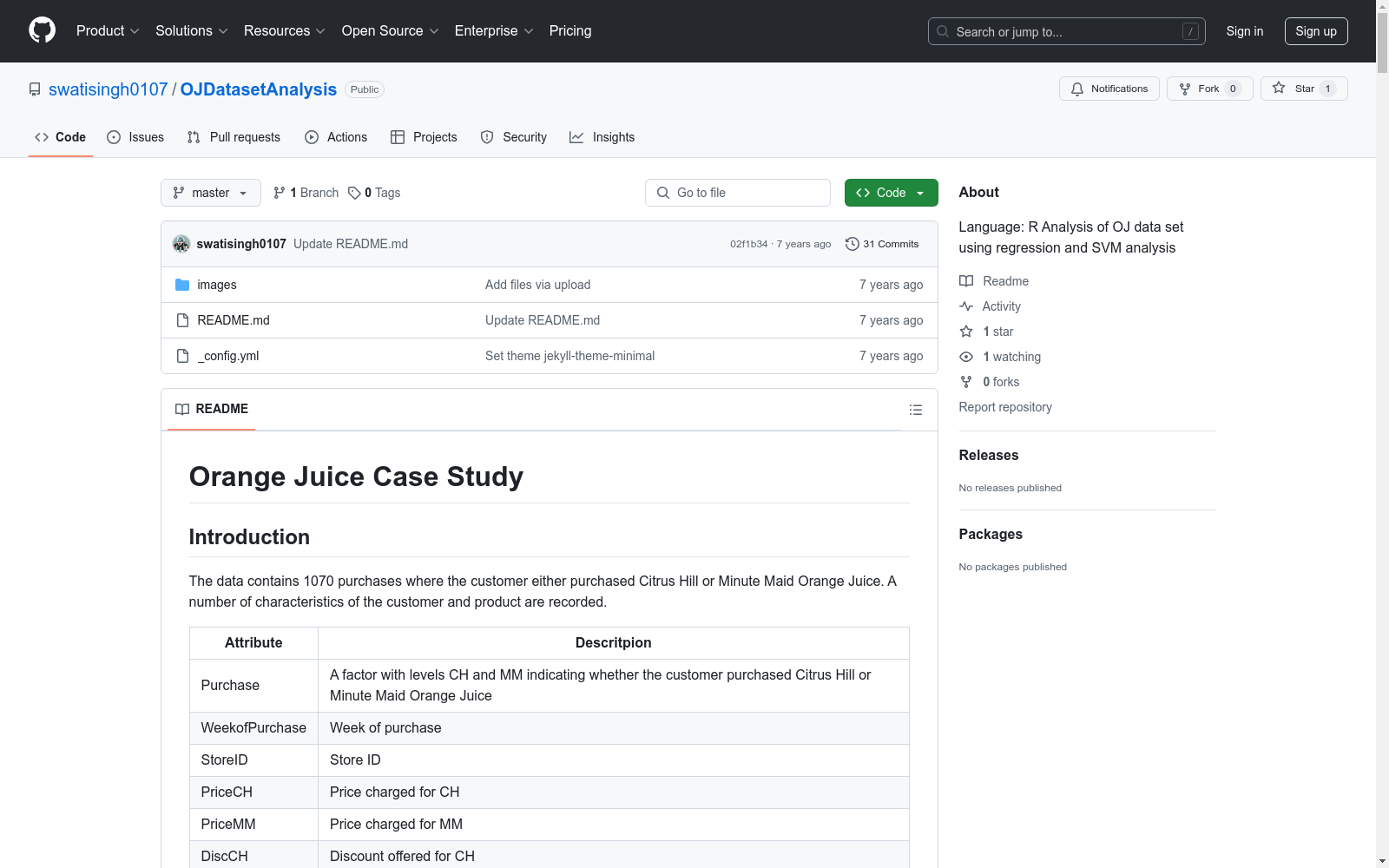This screenshot has height=868, width=1389.
Task: Click the Search or jump to field
Action: click(x=1067, y=31)
